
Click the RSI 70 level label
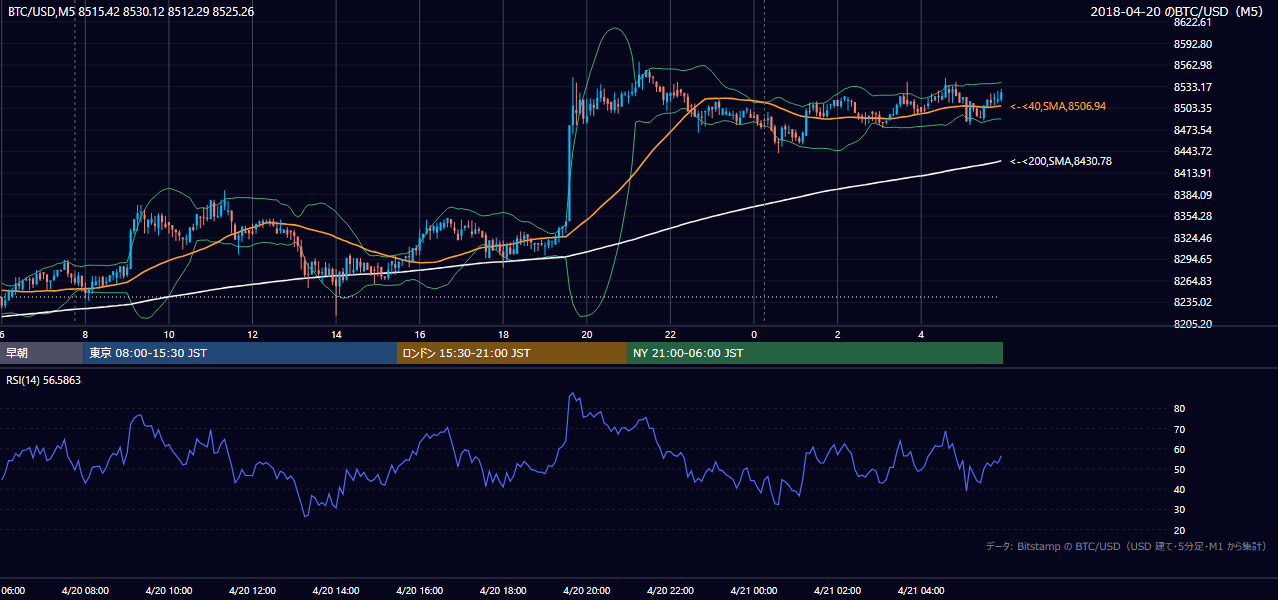tap(1179, 429)
